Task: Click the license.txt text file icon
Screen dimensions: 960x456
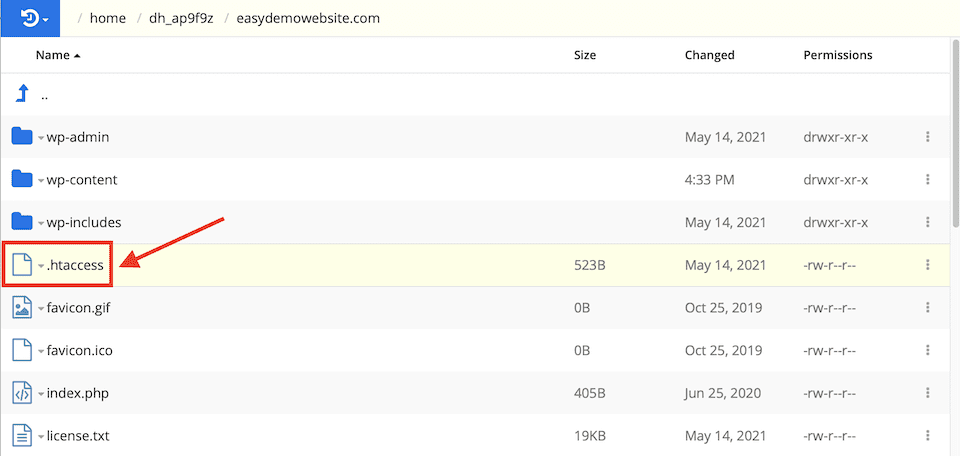Action: 22,435
